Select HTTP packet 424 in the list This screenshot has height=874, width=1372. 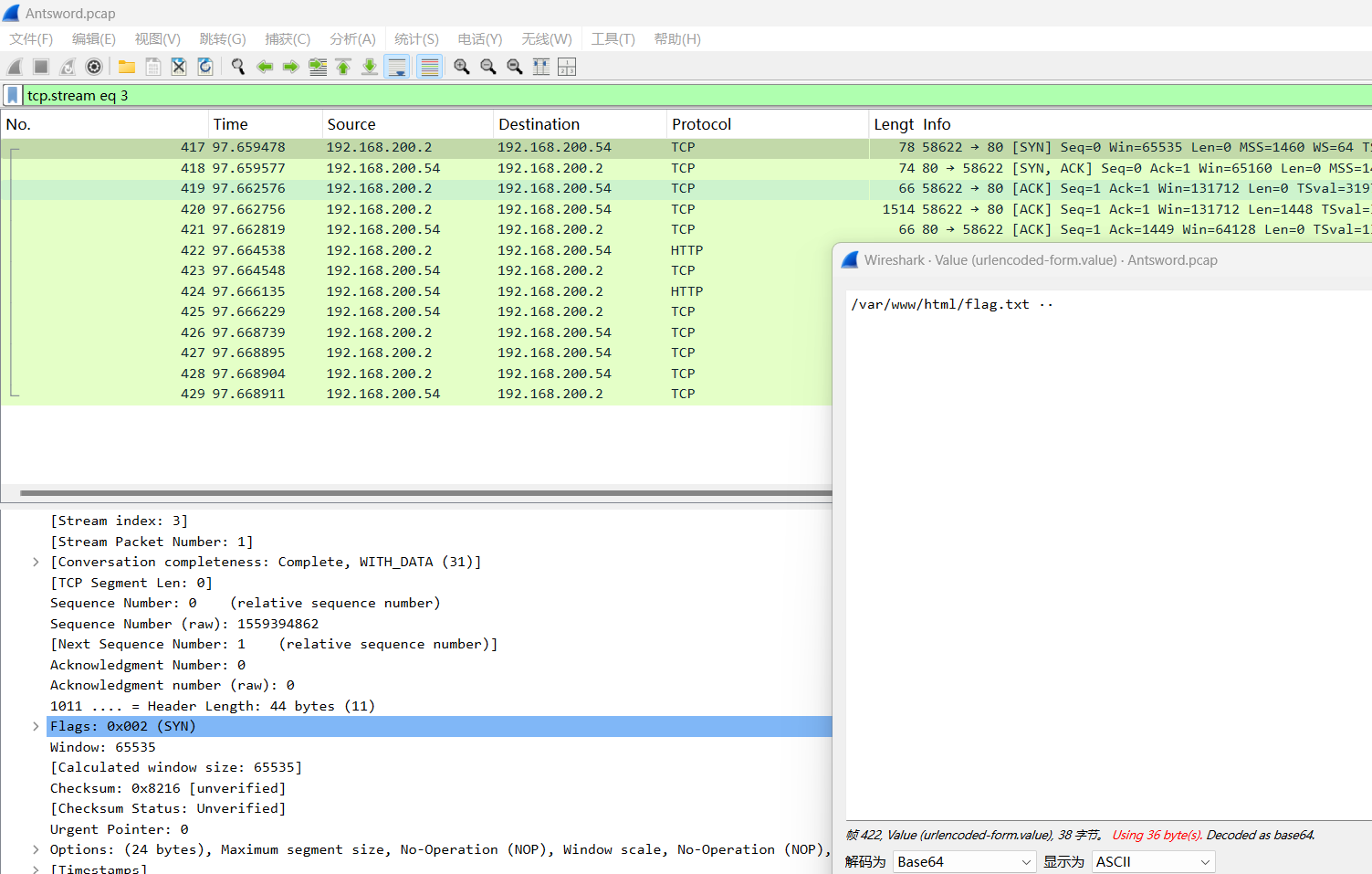tap(416, 291)
